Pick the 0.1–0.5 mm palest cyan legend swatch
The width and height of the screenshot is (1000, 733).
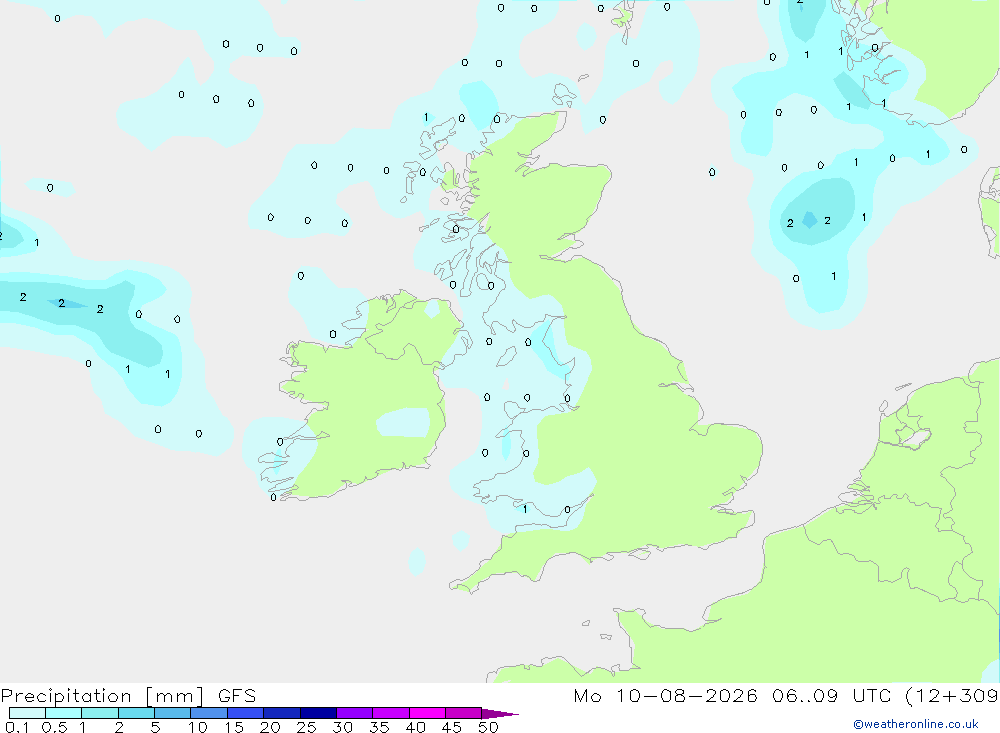[27, 713]
